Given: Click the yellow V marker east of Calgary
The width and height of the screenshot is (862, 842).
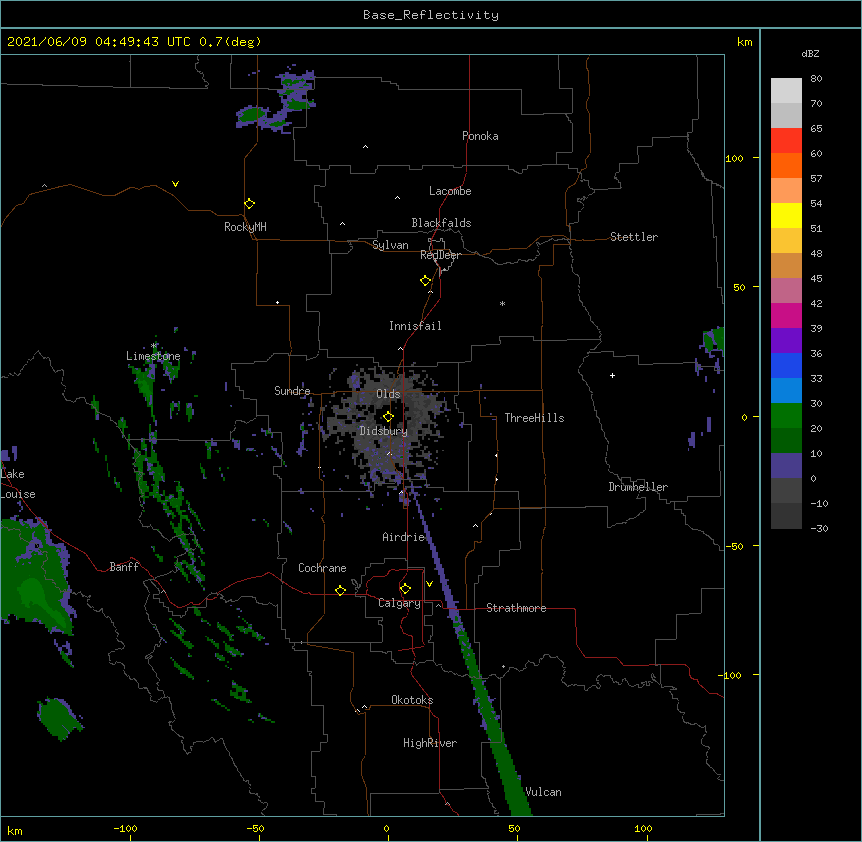Looking at the screenshot, I should tap(429, 584).
